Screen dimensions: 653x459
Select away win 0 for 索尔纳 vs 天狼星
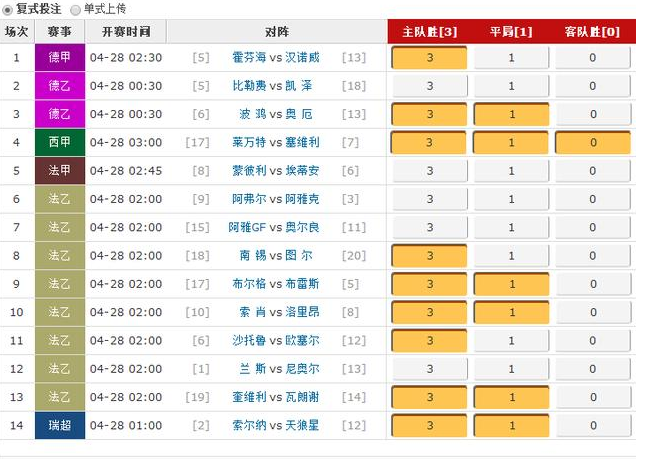point(593,426)
